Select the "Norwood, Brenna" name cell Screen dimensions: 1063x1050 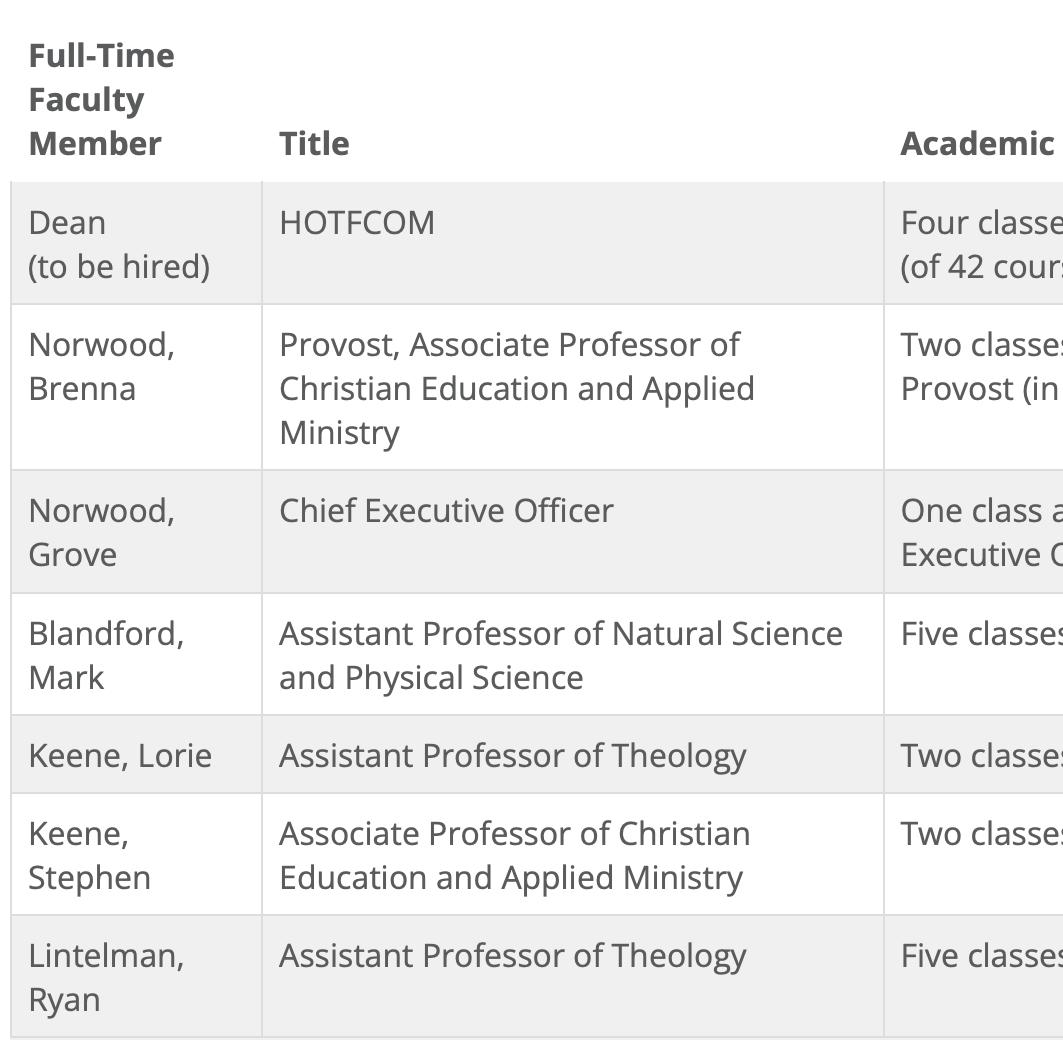[101, 366]
